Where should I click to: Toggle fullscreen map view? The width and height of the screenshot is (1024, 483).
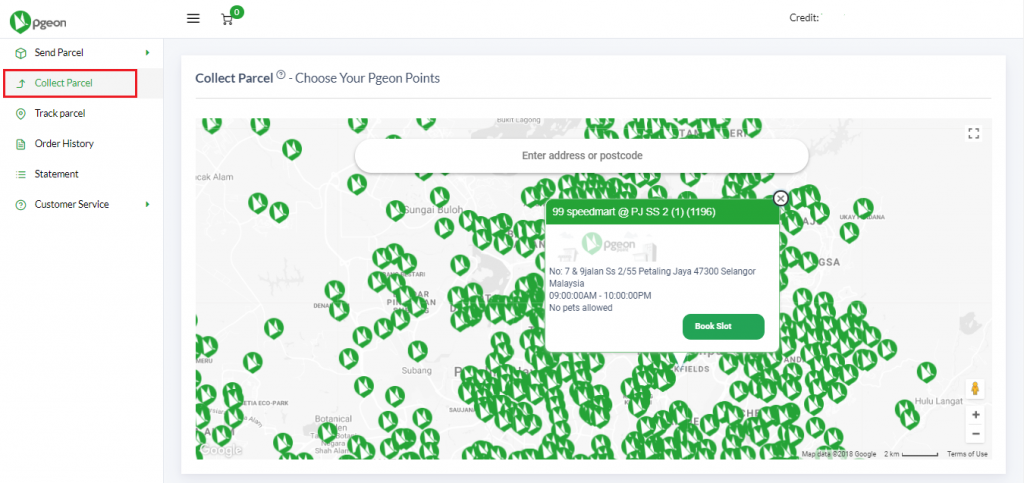973,134
